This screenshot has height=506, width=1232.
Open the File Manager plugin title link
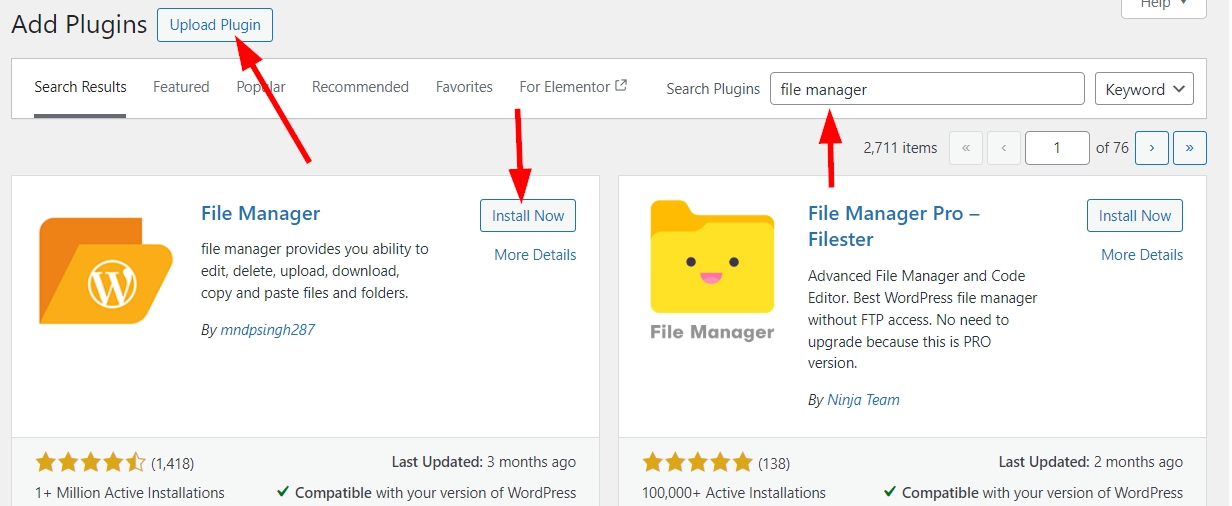(261, 214)
